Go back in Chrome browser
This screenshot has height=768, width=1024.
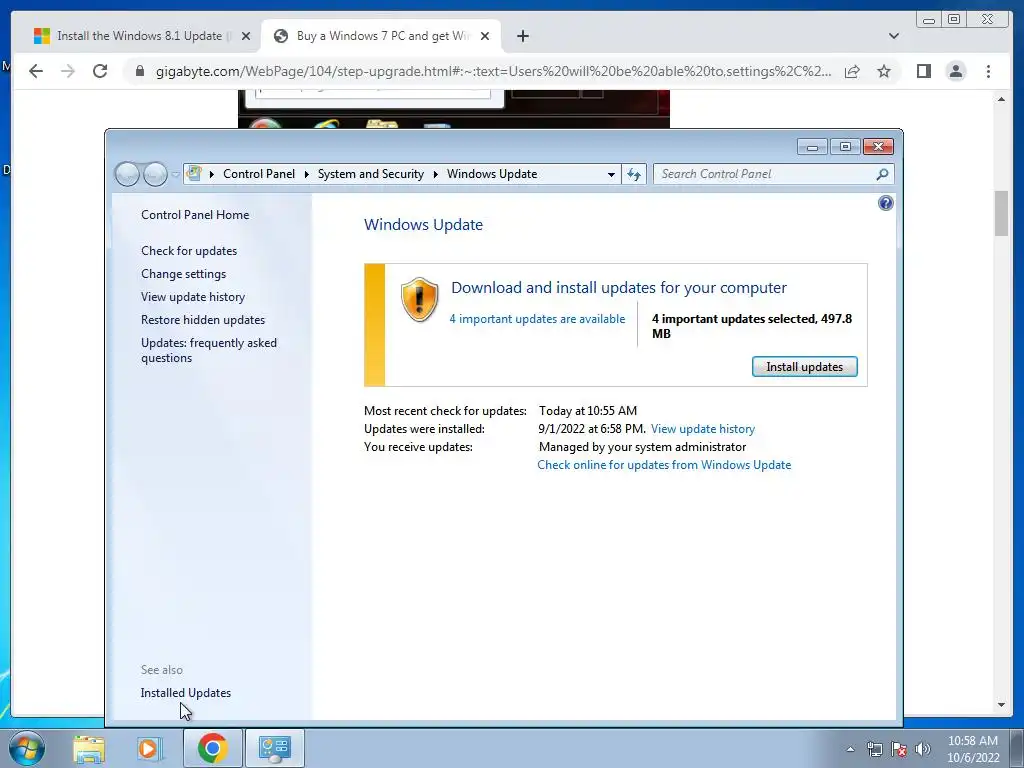point(36,71)
